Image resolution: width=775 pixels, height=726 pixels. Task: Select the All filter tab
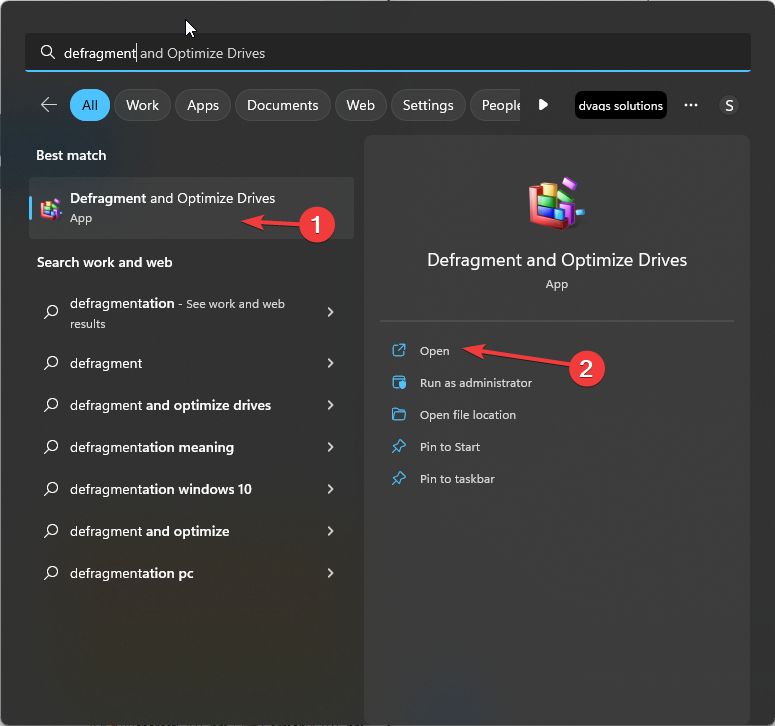[x=90, y=105]
